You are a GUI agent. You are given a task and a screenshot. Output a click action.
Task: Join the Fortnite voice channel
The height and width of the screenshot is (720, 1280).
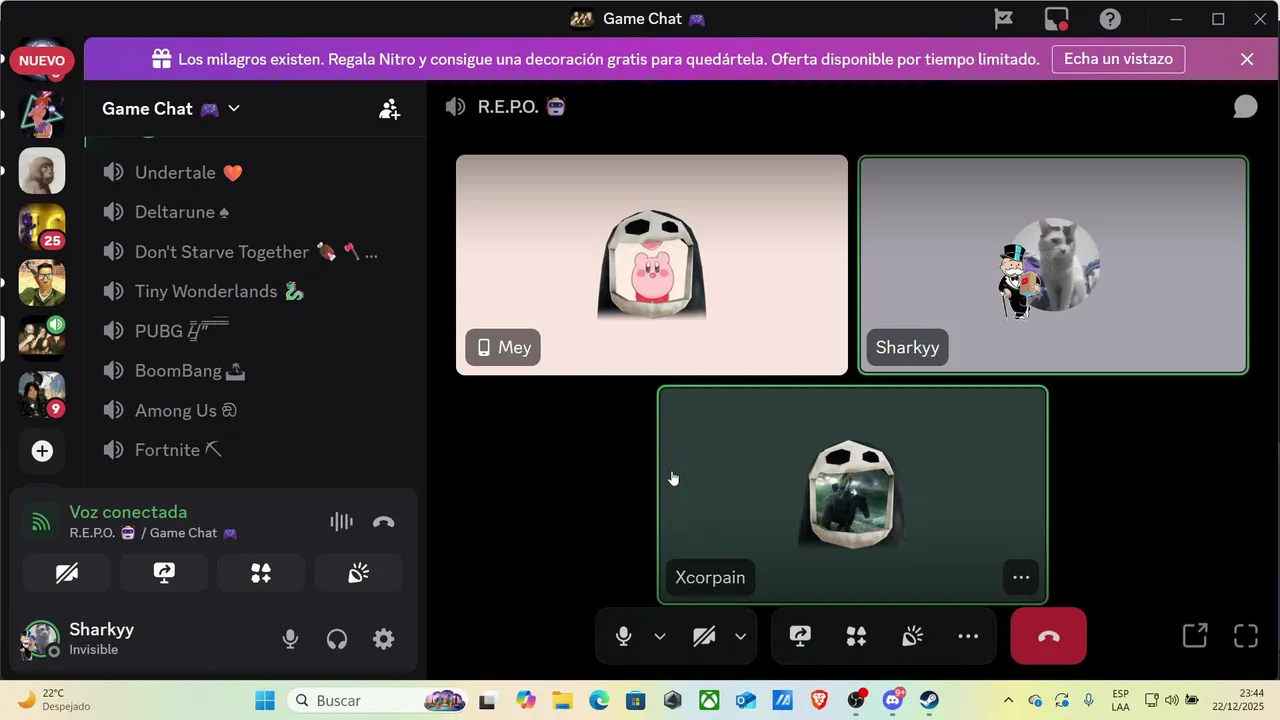255,450
